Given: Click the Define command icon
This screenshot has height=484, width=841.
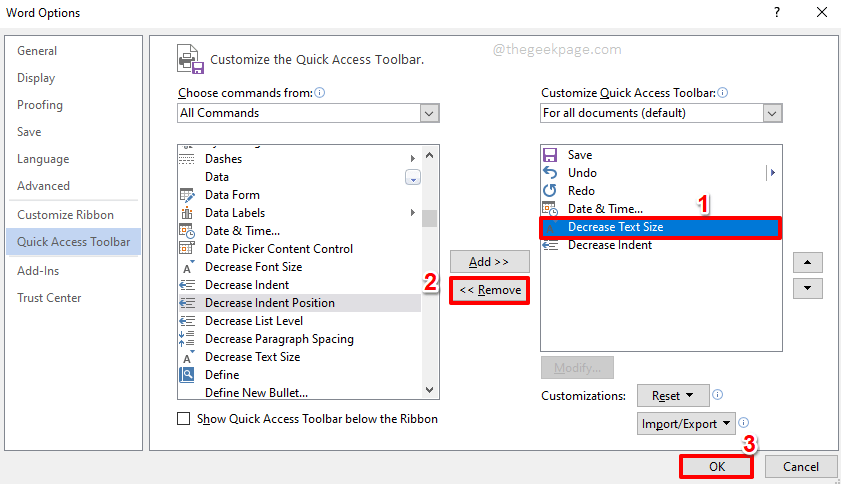Looking at the screenshot, I should click(x=186, y=375).
